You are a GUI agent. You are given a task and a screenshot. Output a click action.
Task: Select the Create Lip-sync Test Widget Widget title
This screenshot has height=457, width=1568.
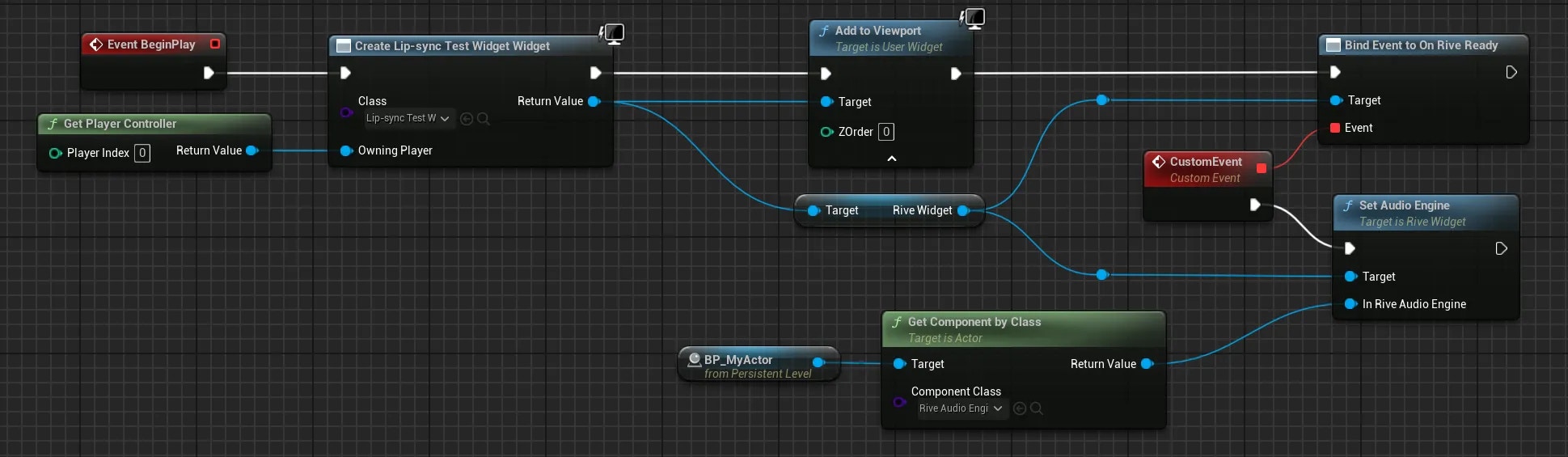click(x=452, y=46)
